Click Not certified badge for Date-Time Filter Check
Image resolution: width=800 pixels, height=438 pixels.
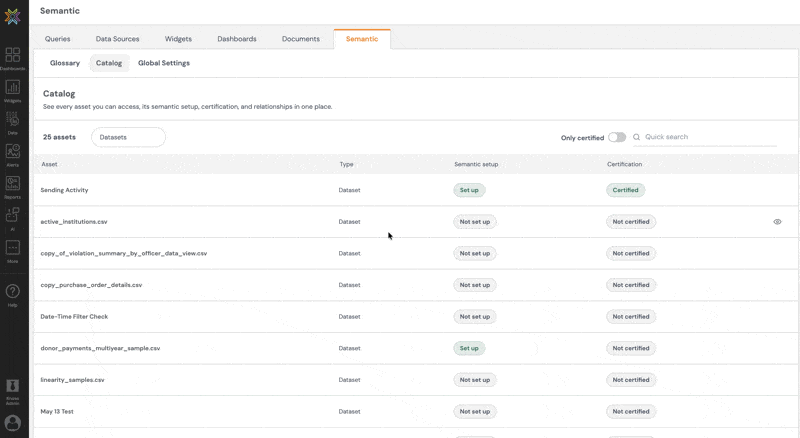[631, 317]
